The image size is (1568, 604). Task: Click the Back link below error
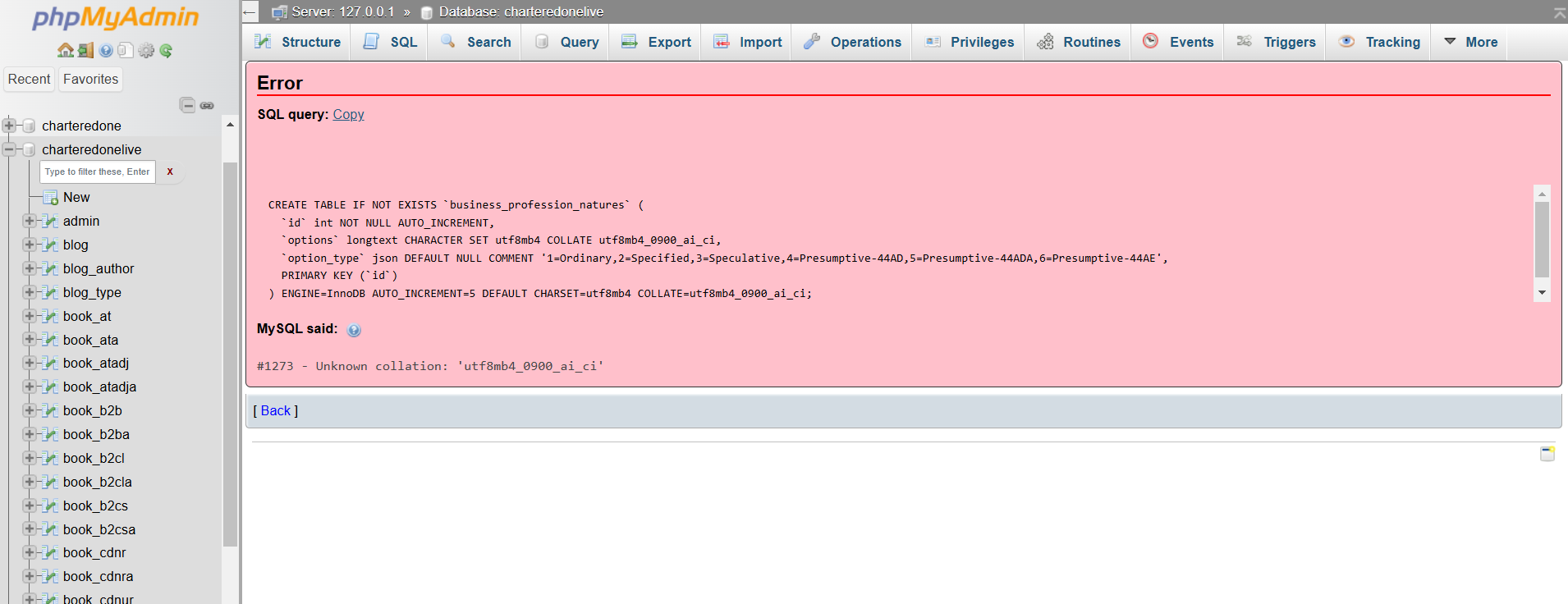275,411
